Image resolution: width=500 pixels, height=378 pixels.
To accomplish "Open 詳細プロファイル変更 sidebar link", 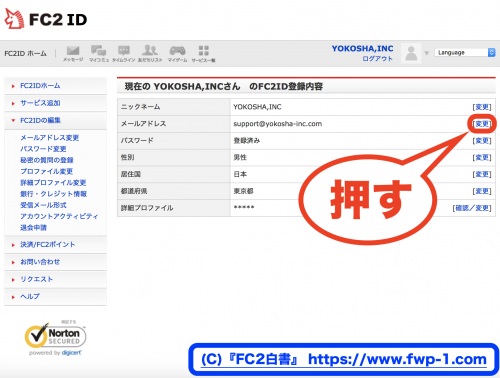I will [53, 183].
